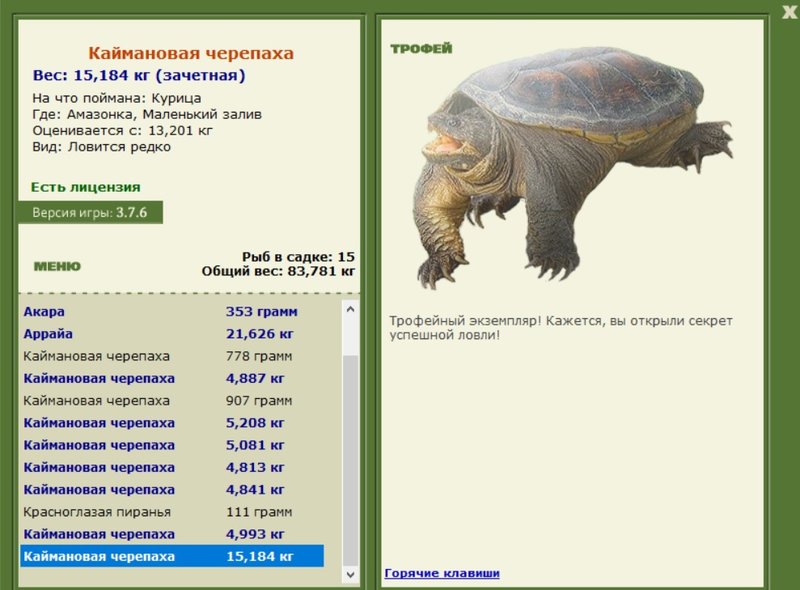Image resolution: width=800 pixels, height=590 pixels.
Task: Select Каймановая черепаха 4,813 кг row
Action: 172,468
